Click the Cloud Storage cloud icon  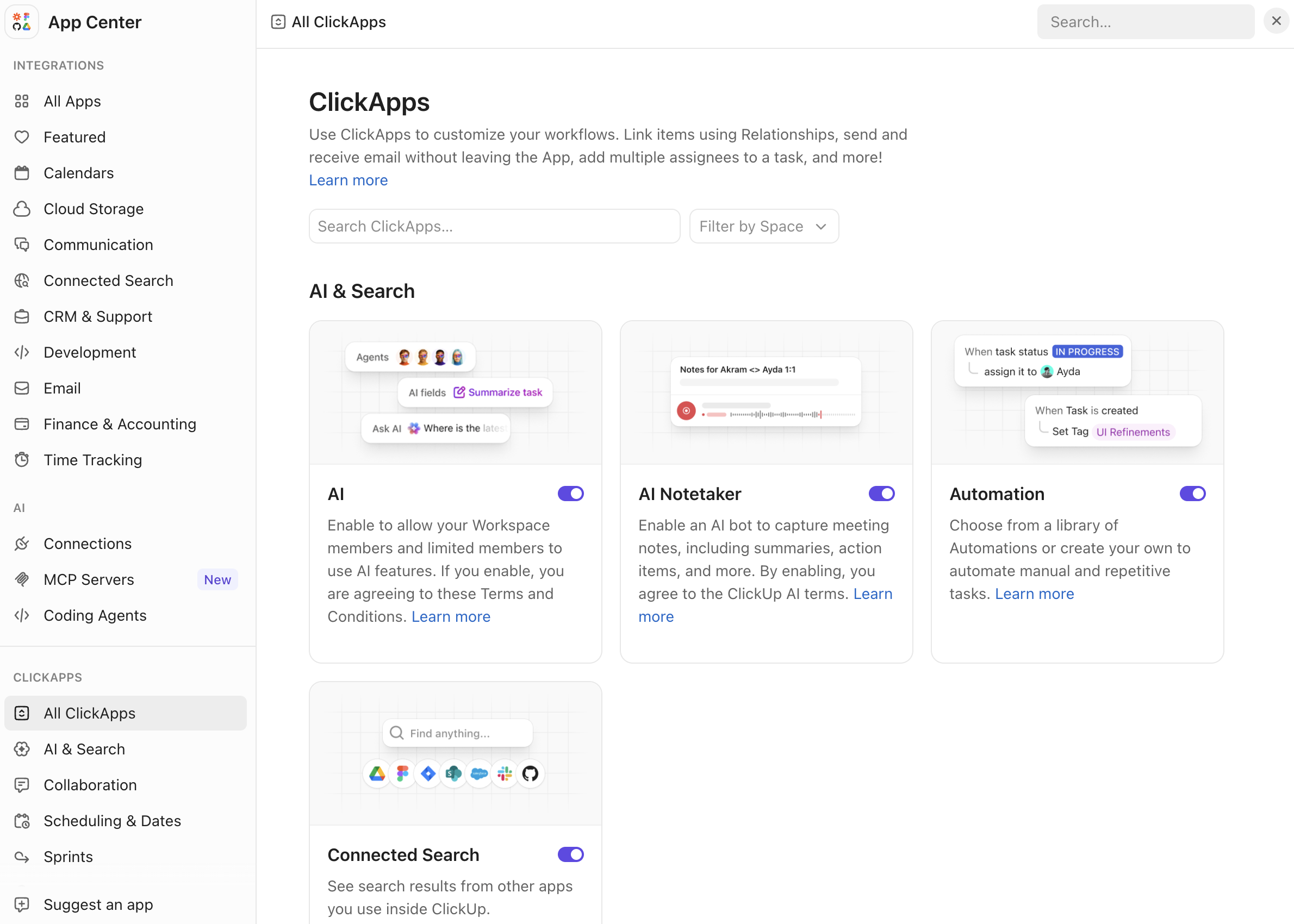coord(22,209)
